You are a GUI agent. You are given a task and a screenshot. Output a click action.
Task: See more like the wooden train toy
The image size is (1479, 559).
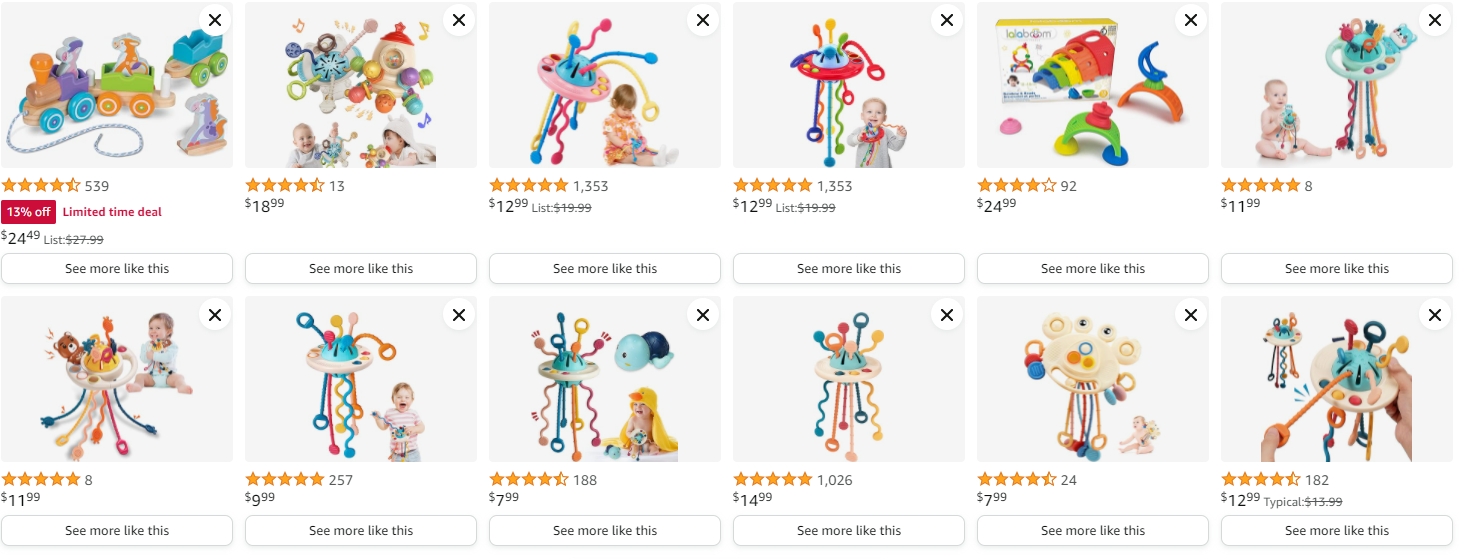click(x=117, y=269)
